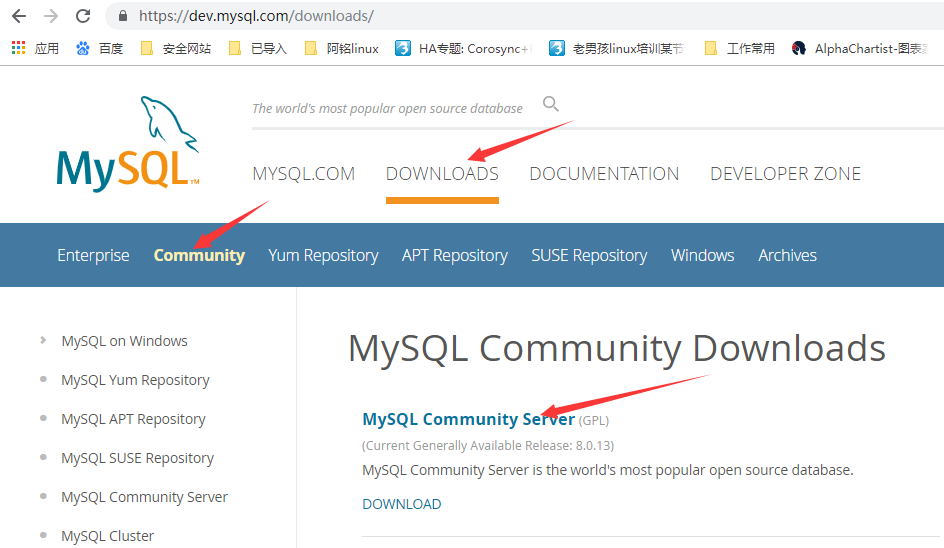Click the DOWNLOAD link
The height and width of the screenshot is (548, 944).
click(x=402, y=504)
